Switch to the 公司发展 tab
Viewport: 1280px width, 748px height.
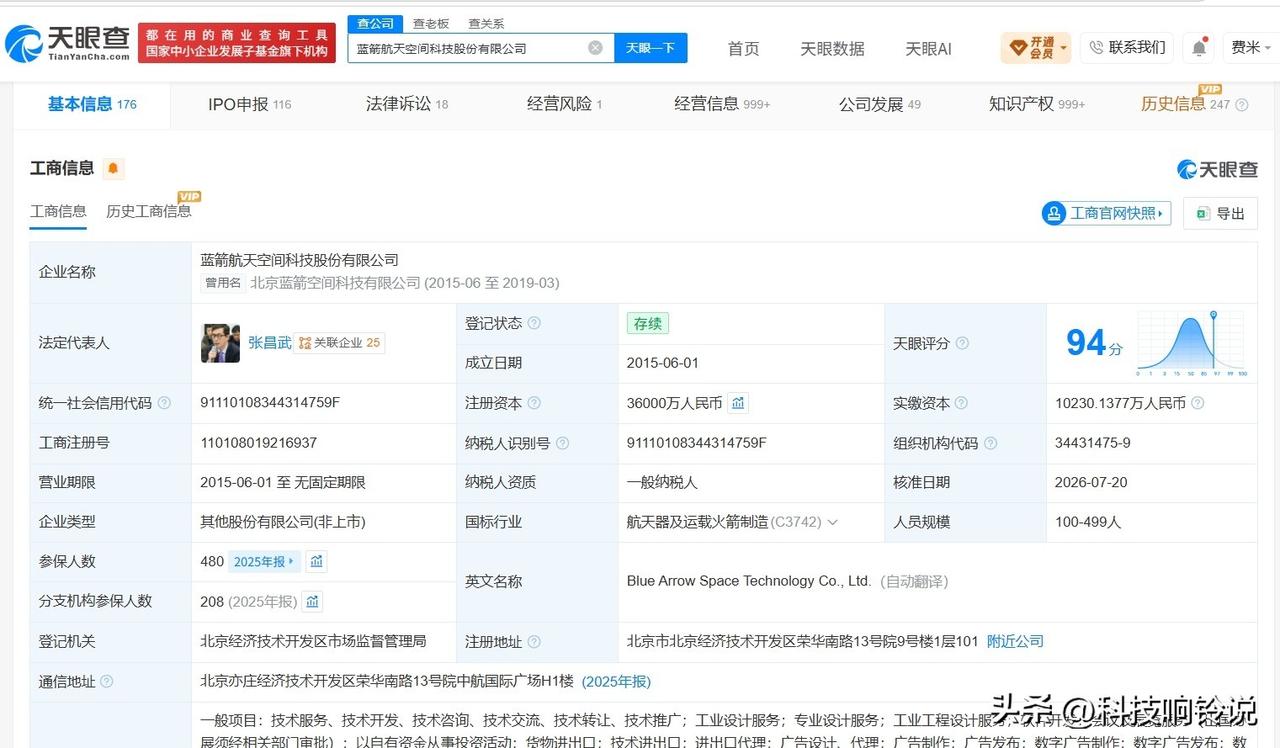(x=879, y=104)
